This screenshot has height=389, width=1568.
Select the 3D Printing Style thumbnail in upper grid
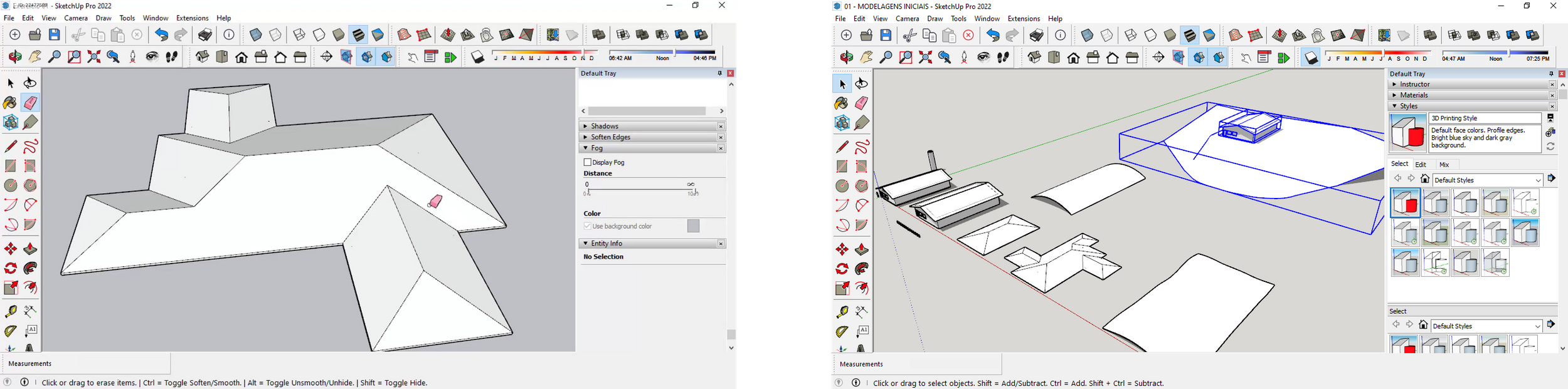pyautogui.click(x=1405, y=204)
